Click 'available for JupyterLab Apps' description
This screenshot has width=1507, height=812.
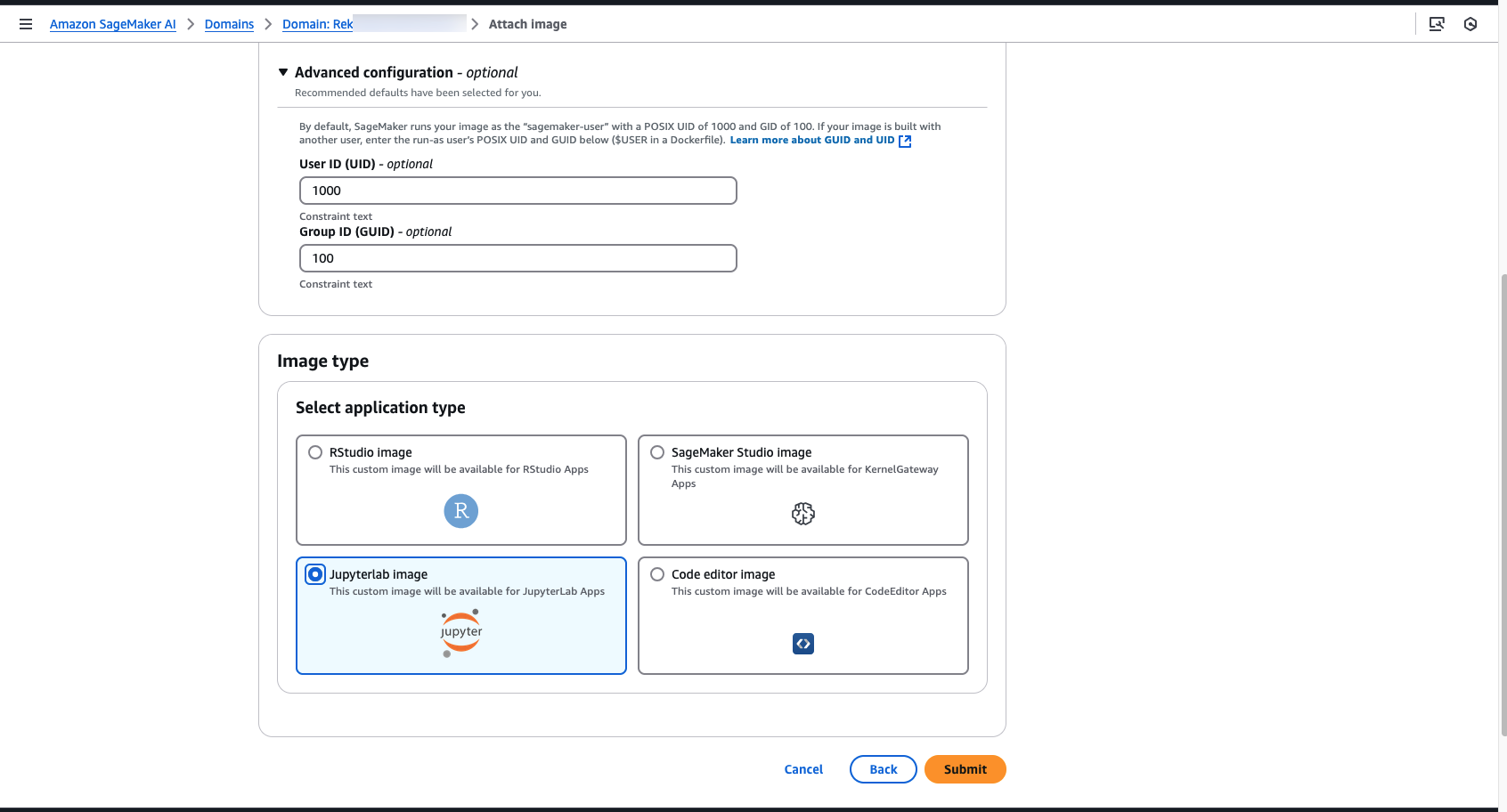pyautogui.click(x=467, y=591)
